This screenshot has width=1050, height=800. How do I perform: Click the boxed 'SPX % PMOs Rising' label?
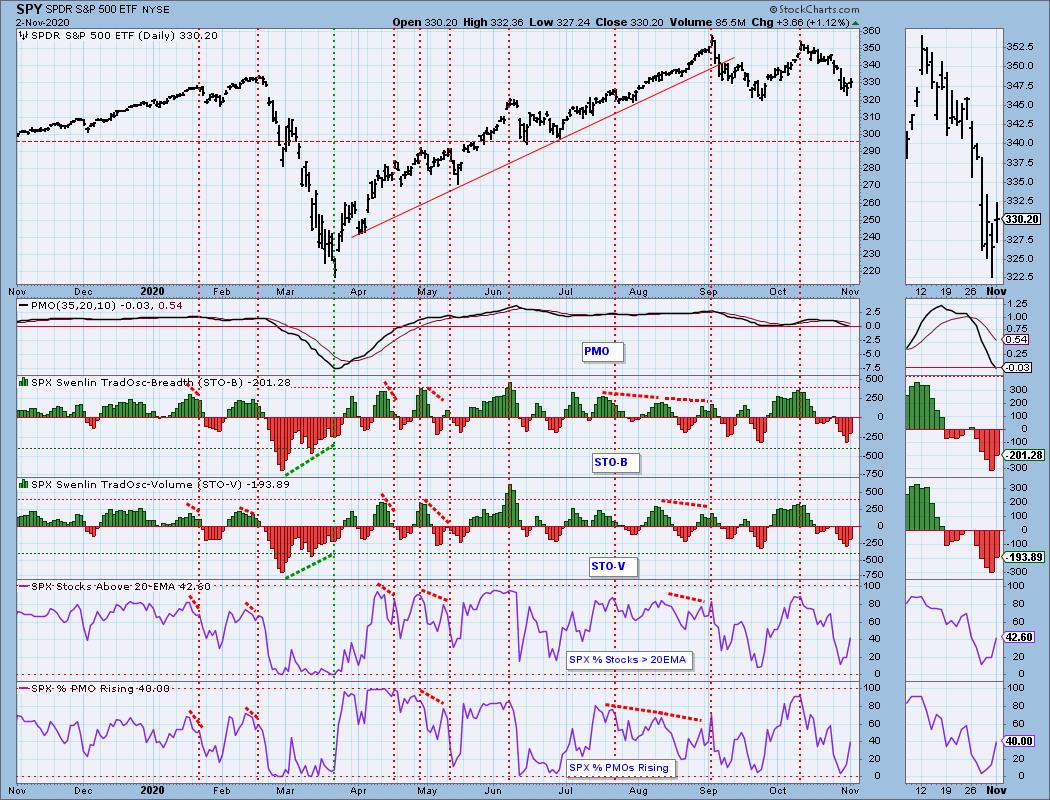[621, 767]
